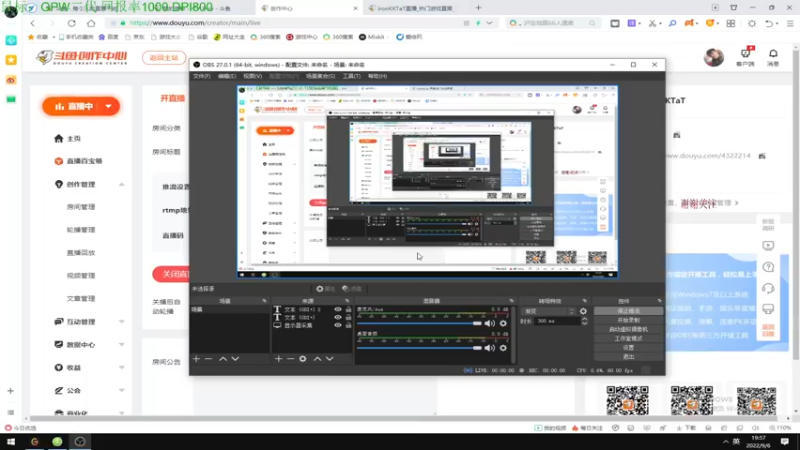Screen dimensions: 800x450
Task: Move scene up in OBS scenes list
Action: 223,359
